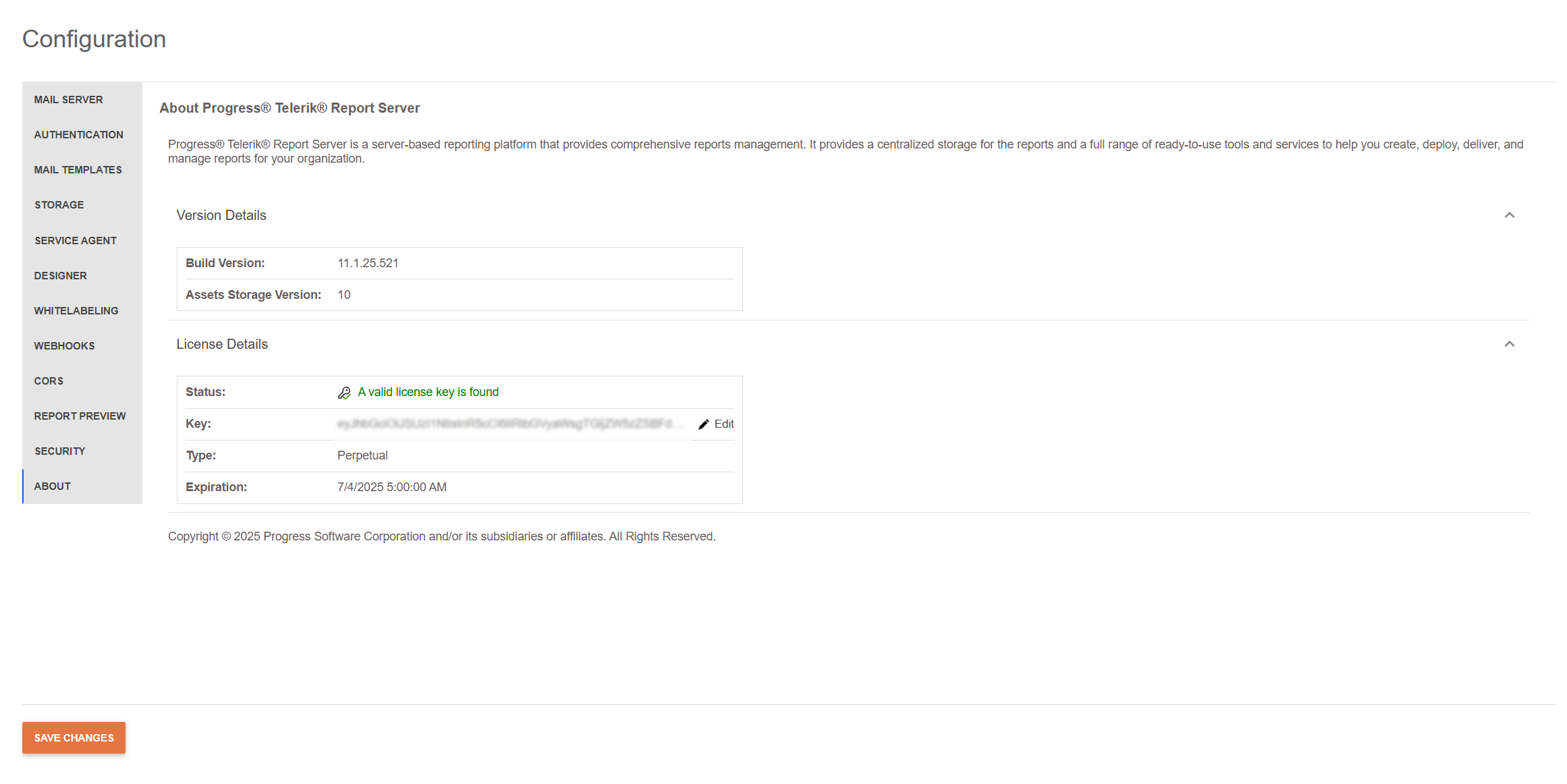Click the Configuration page heading
Viewport: 1567px width, 784px height.
click(x=94, y=38)
